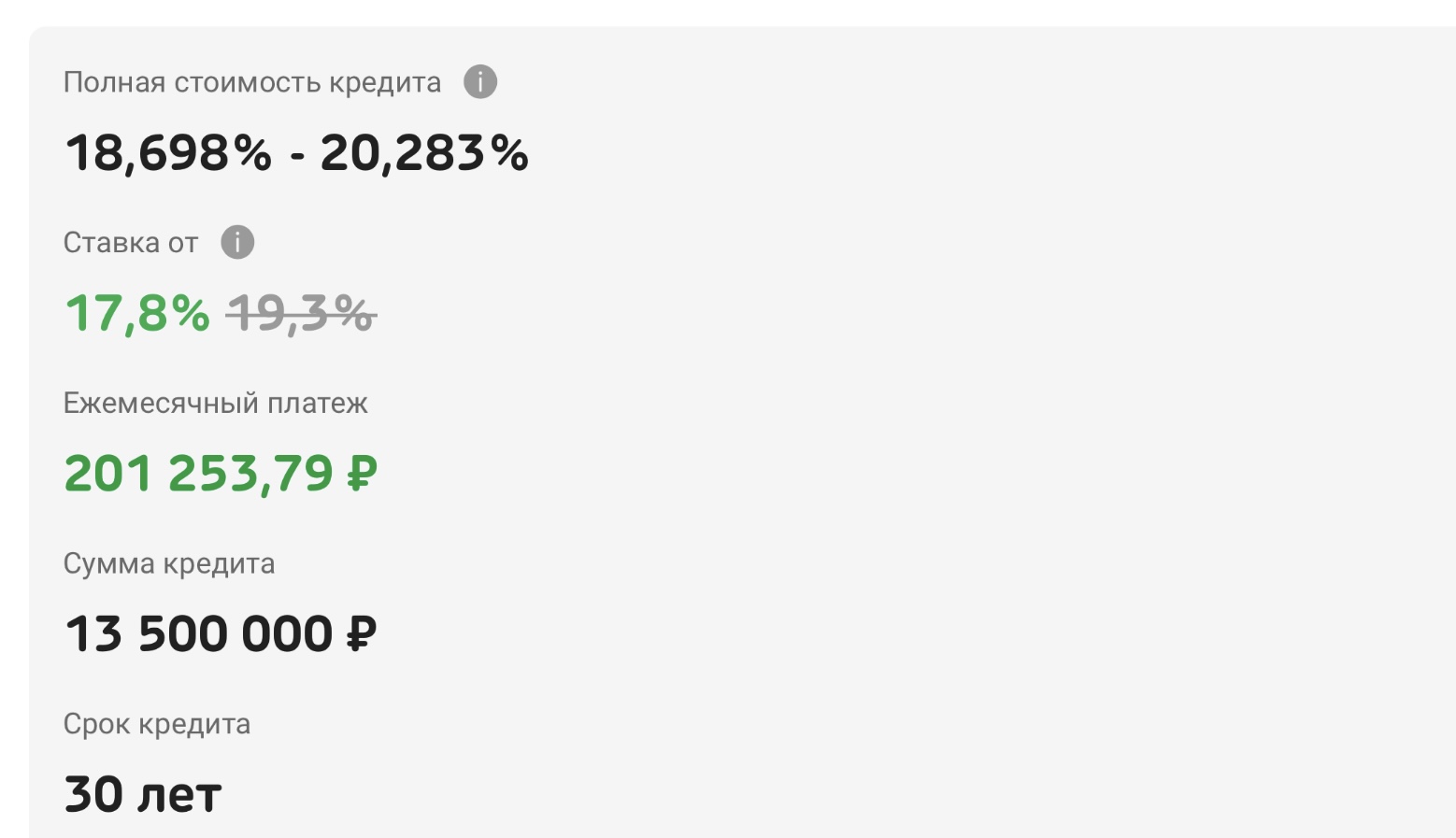The image size is (1456, 838).
Task: Click the green 17,8% rate
Action: pos(137,313)
